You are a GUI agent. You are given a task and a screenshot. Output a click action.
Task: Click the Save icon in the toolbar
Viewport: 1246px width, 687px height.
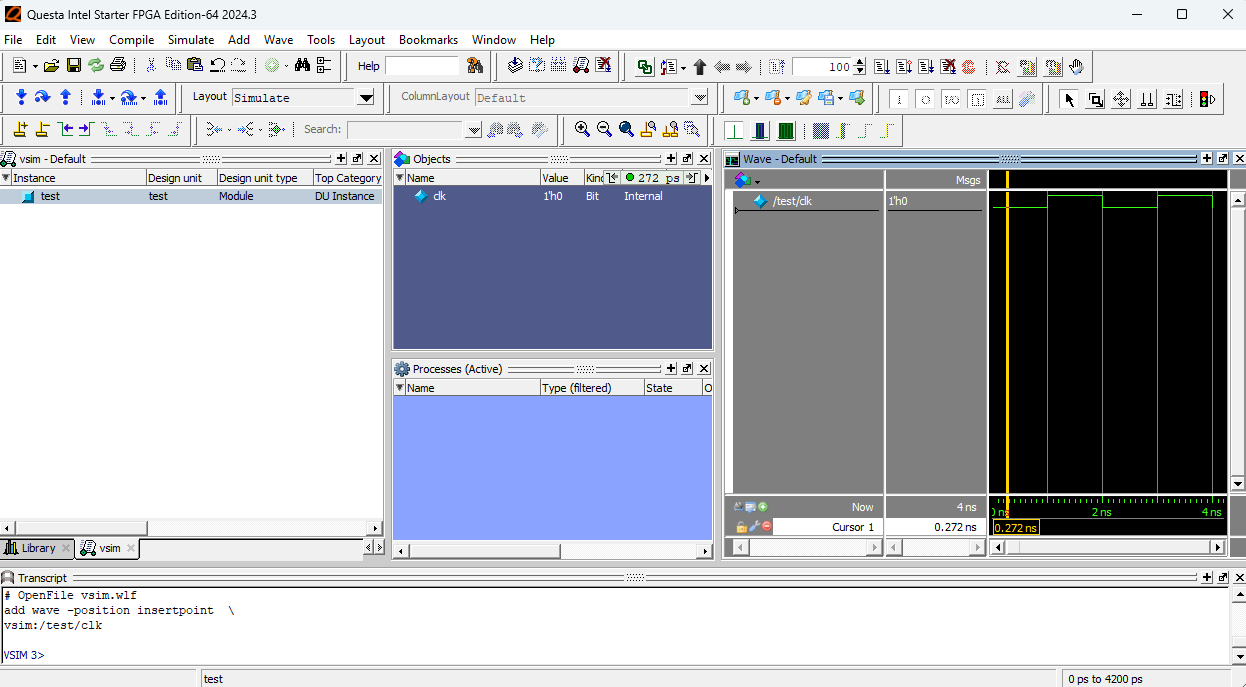pyautogui.click(x=73, y=66)
